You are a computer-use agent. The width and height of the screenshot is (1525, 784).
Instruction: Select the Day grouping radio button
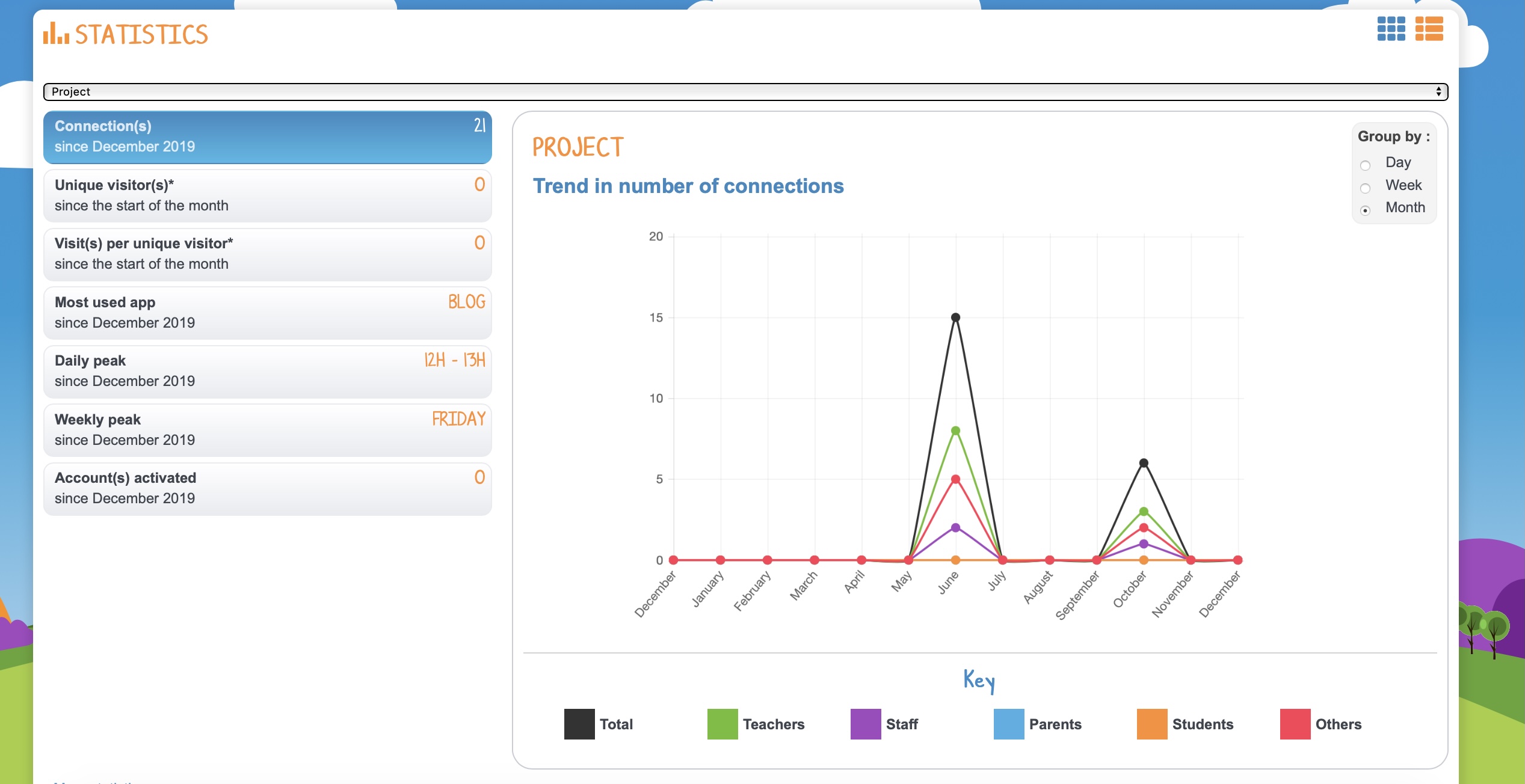(x=1365, y=165)
